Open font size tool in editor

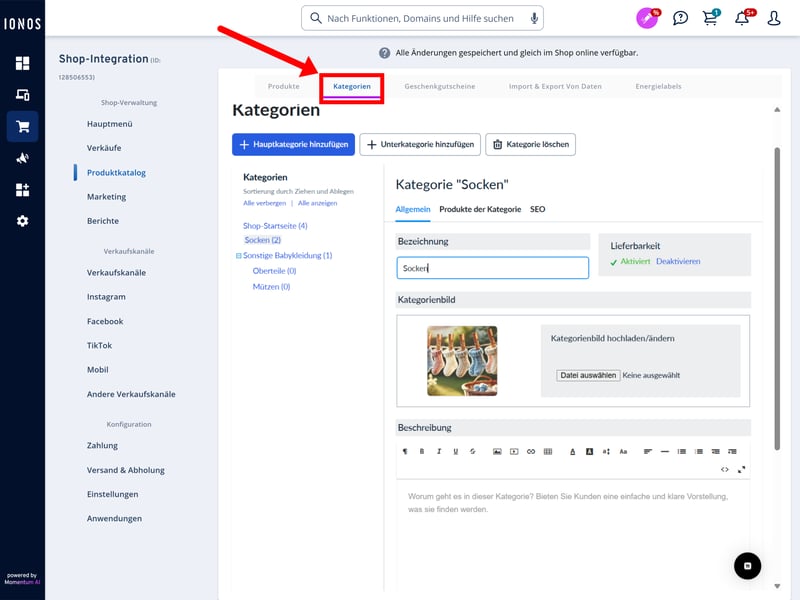point(606,452)
